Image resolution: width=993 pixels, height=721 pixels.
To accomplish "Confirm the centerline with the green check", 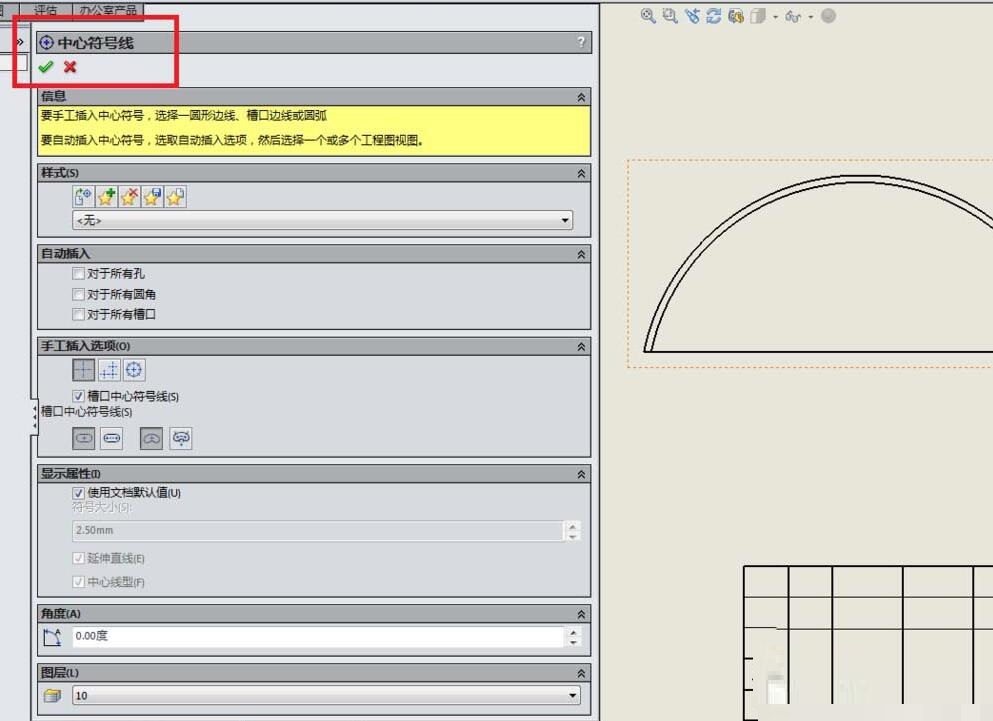I will pyautogui.click(x=46, y=67).
